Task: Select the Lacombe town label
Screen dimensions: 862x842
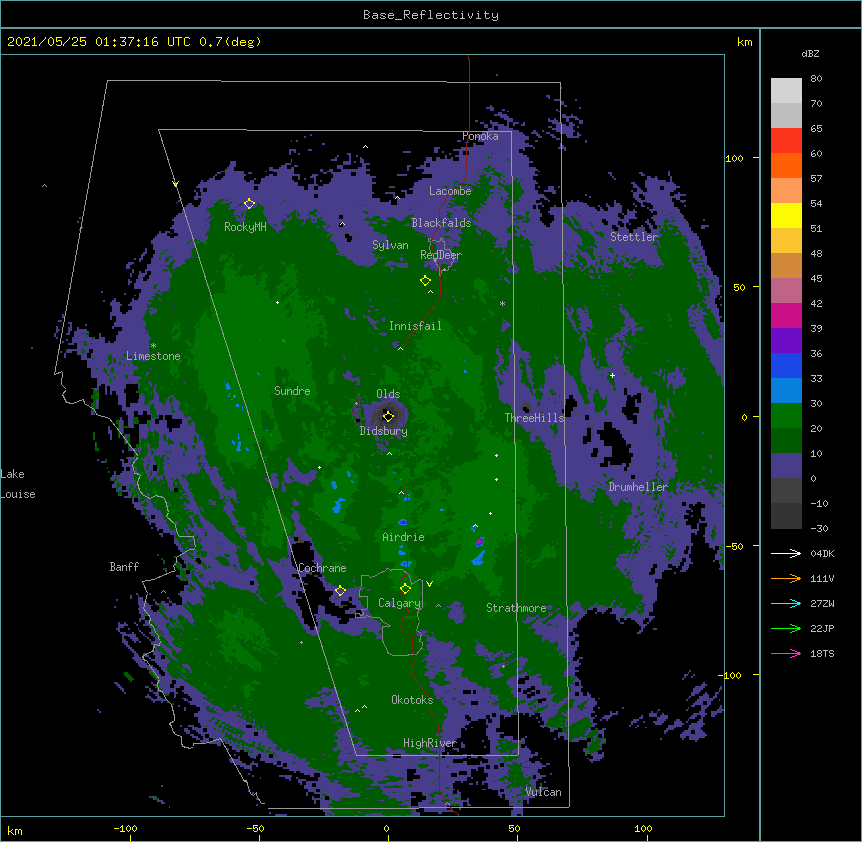Action: pyautogui.click(x=450, y=191)
